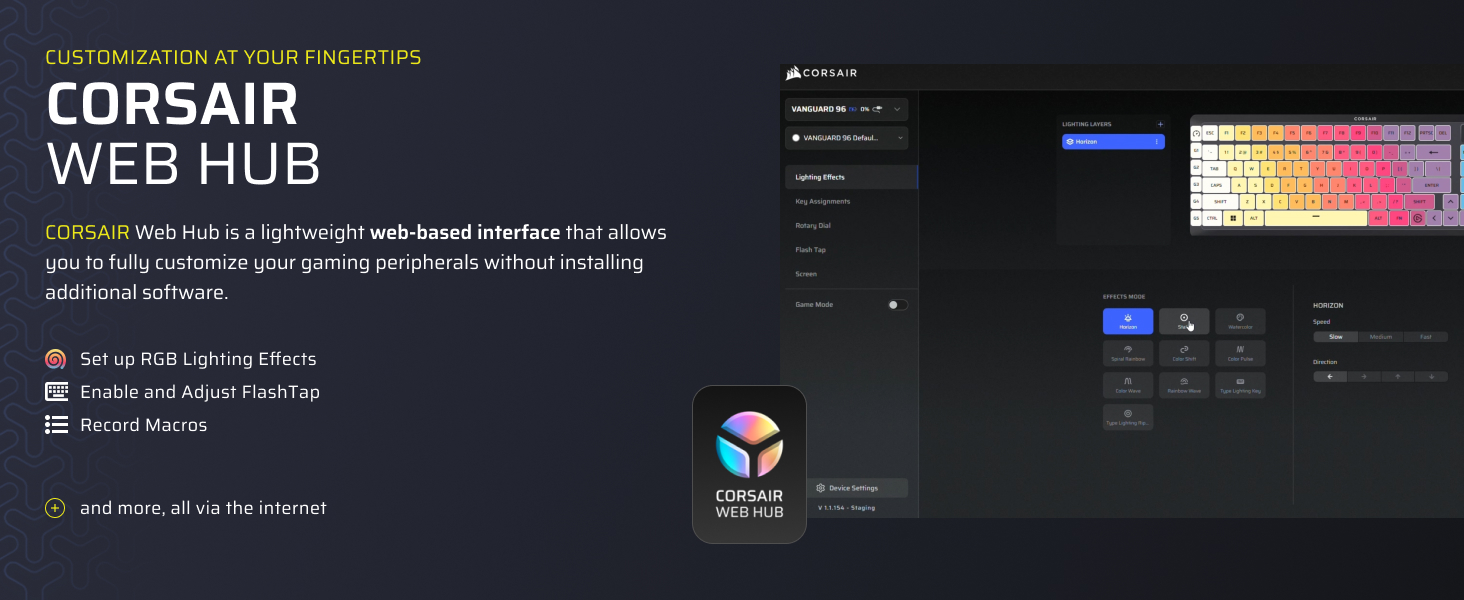The height and width of the screenshot is (600, 1464).
Task: Expand the VANGUARD 96 device dropdown
Action: tap(846, 109)
